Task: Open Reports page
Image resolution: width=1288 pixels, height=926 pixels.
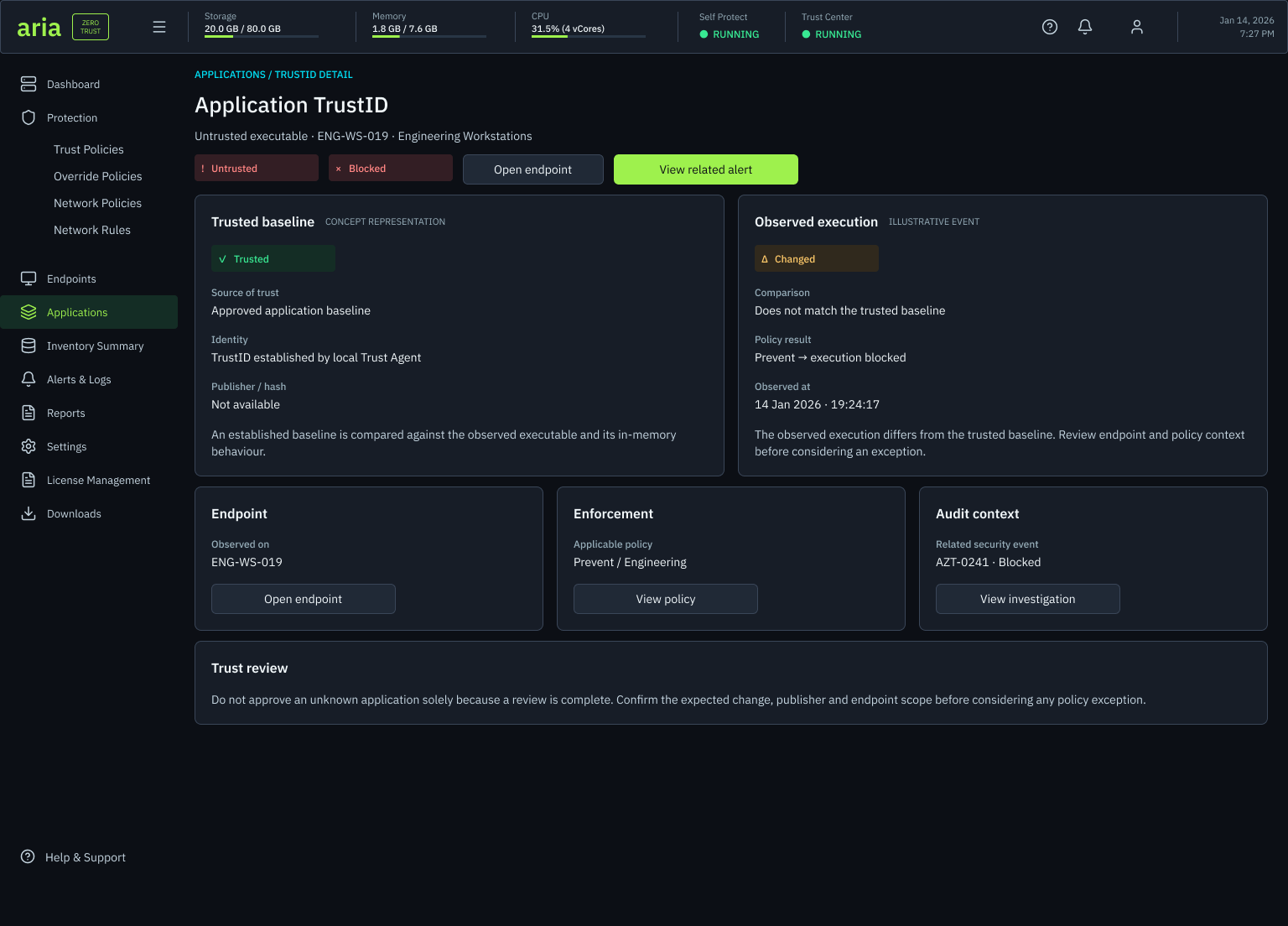Action: [x=89, y=413]
